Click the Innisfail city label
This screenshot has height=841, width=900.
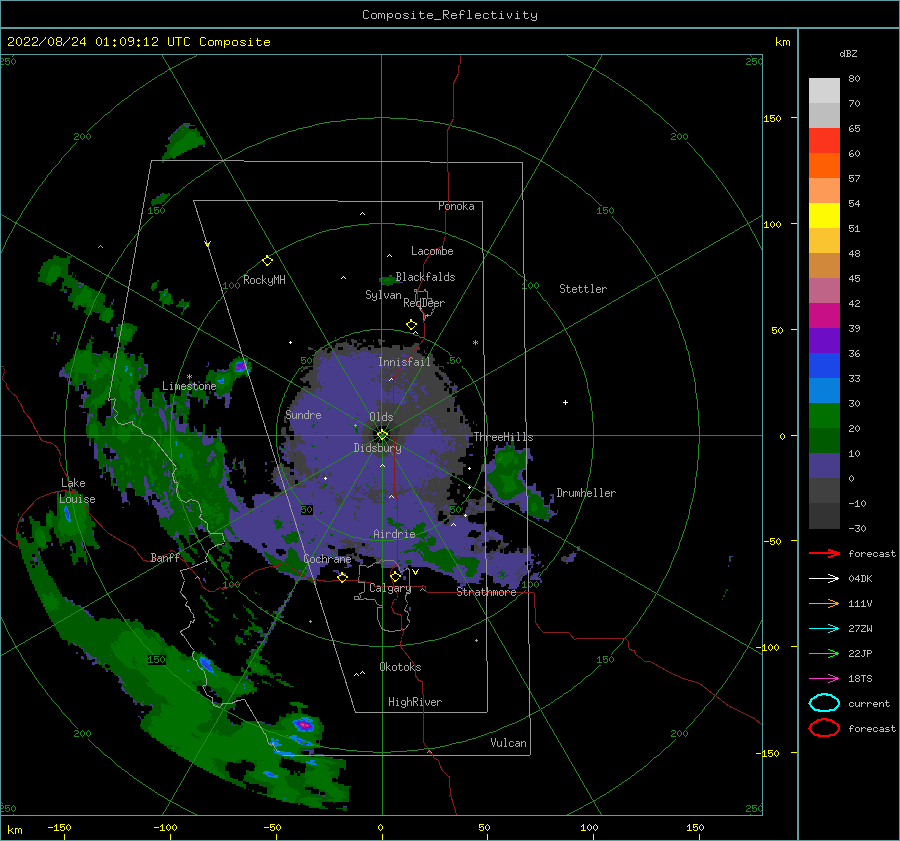click(404, 362)
